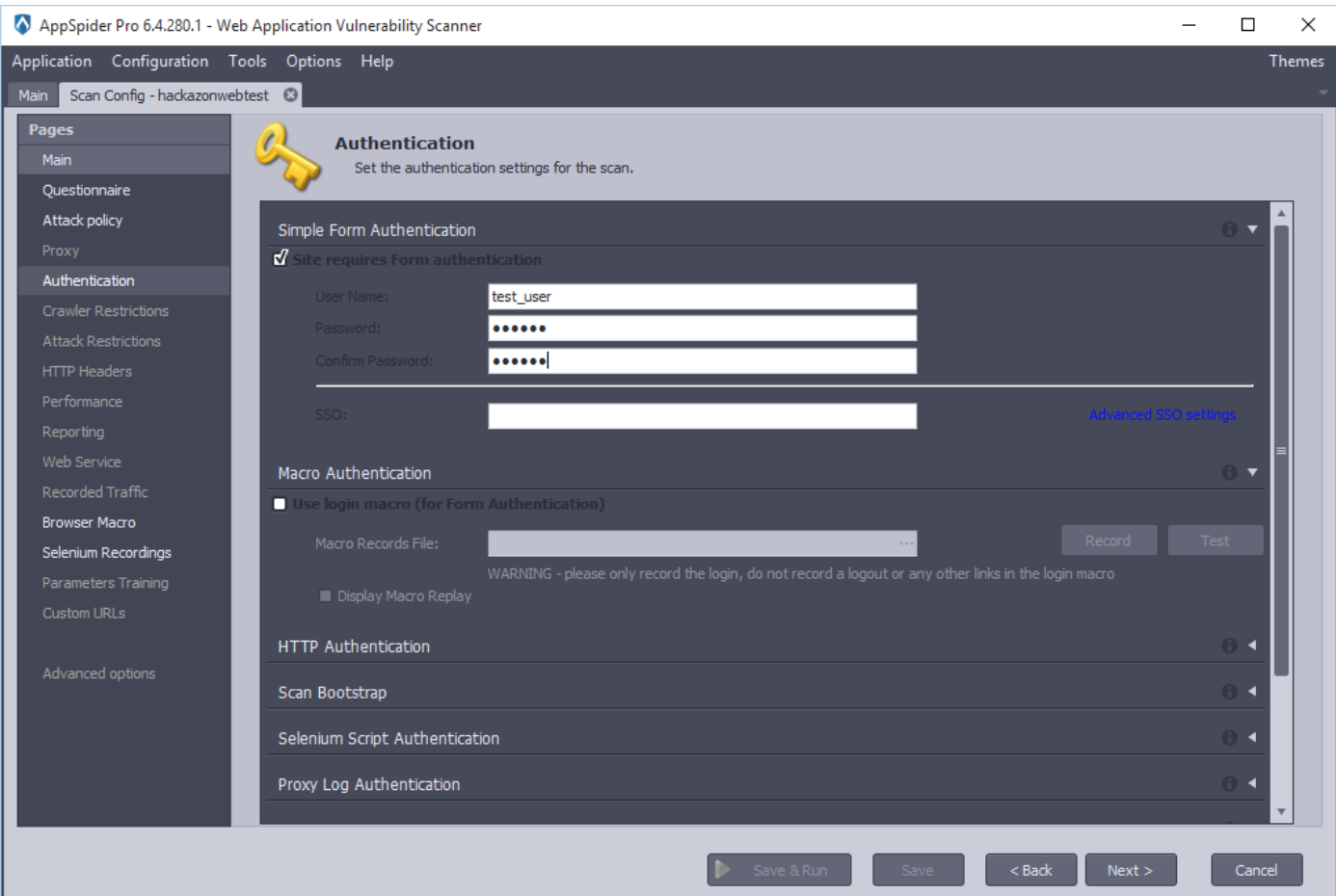Open info icon for Scan Bootstrap
Screen dimensions: 1336x896
1229,692
